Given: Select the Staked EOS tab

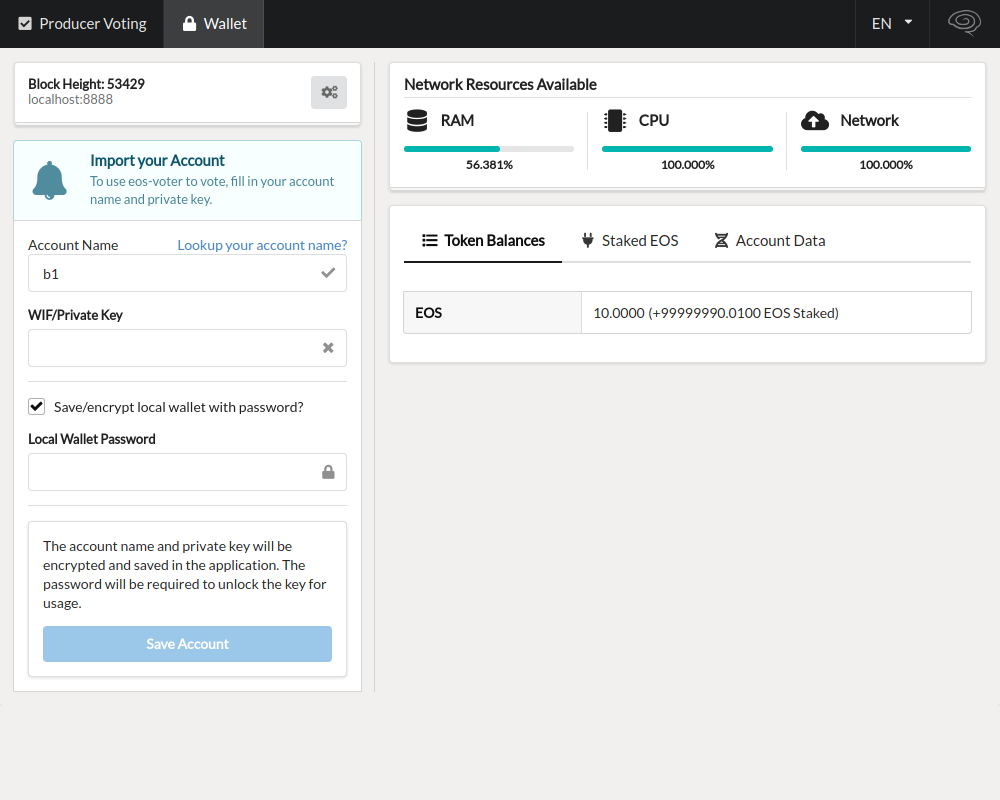Looking at the screenshot, I should [629, 240].
